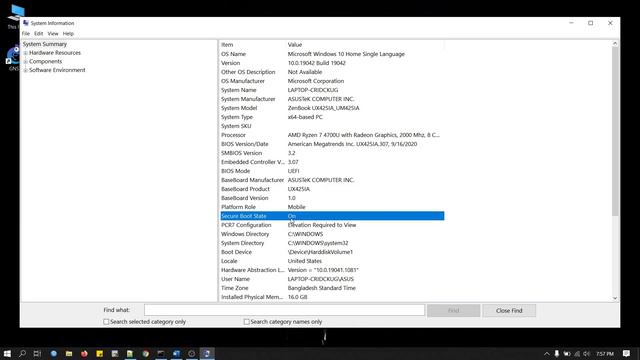Select the Boot Device row
640x360 pixels.
tap(332, 252)
